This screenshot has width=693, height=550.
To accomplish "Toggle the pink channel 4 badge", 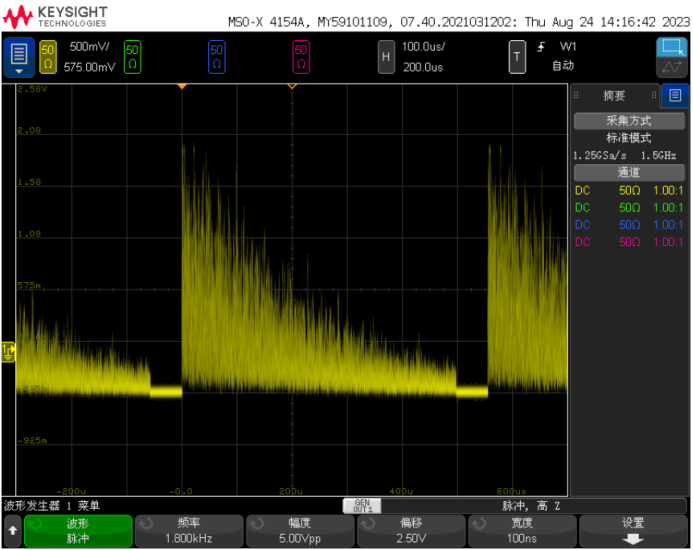I will tap(300, 57).
